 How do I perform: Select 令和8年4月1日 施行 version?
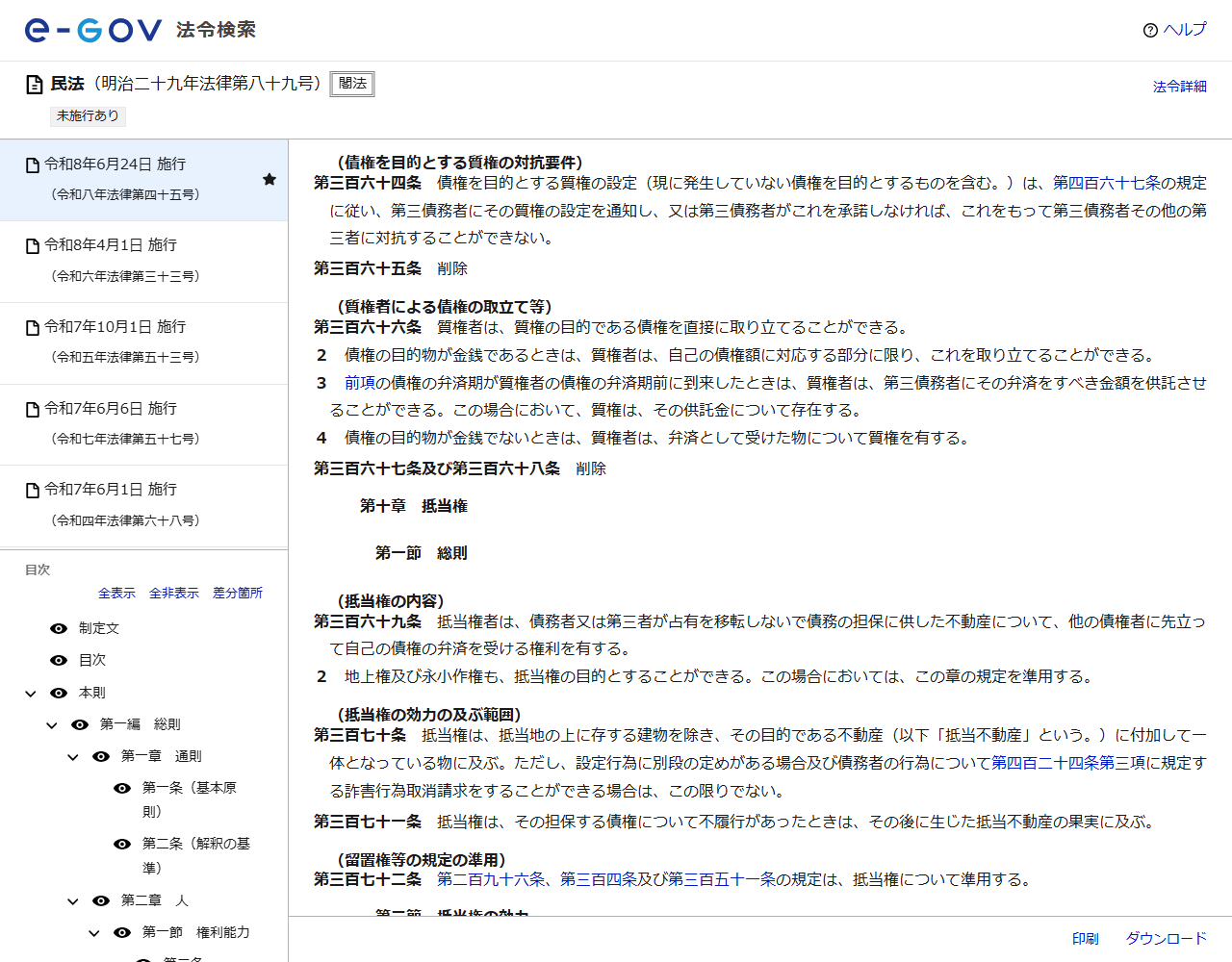point(143,262)
